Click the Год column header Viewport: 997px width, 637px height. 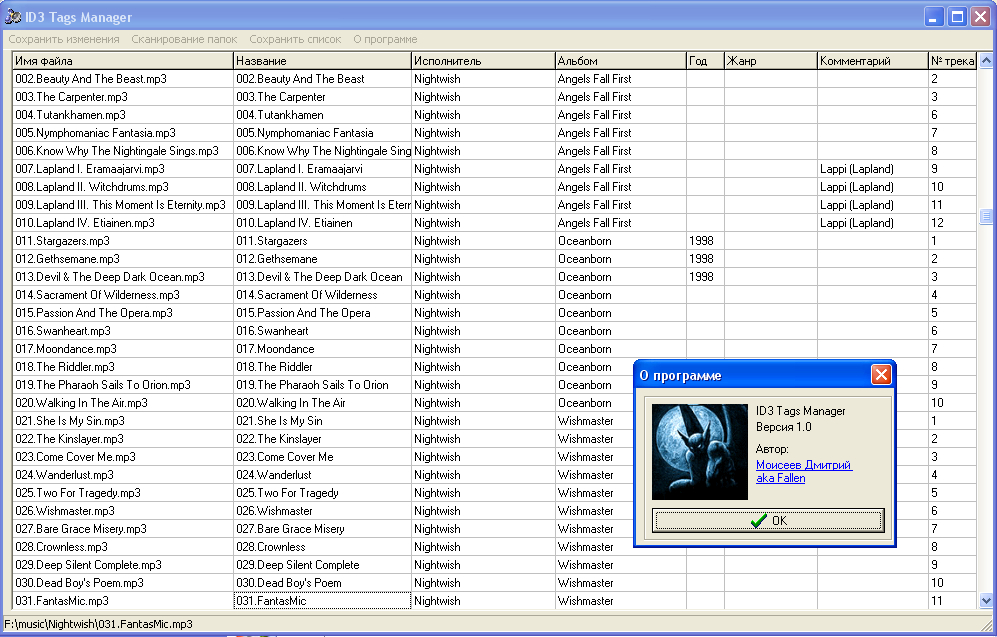click(706, 61)
